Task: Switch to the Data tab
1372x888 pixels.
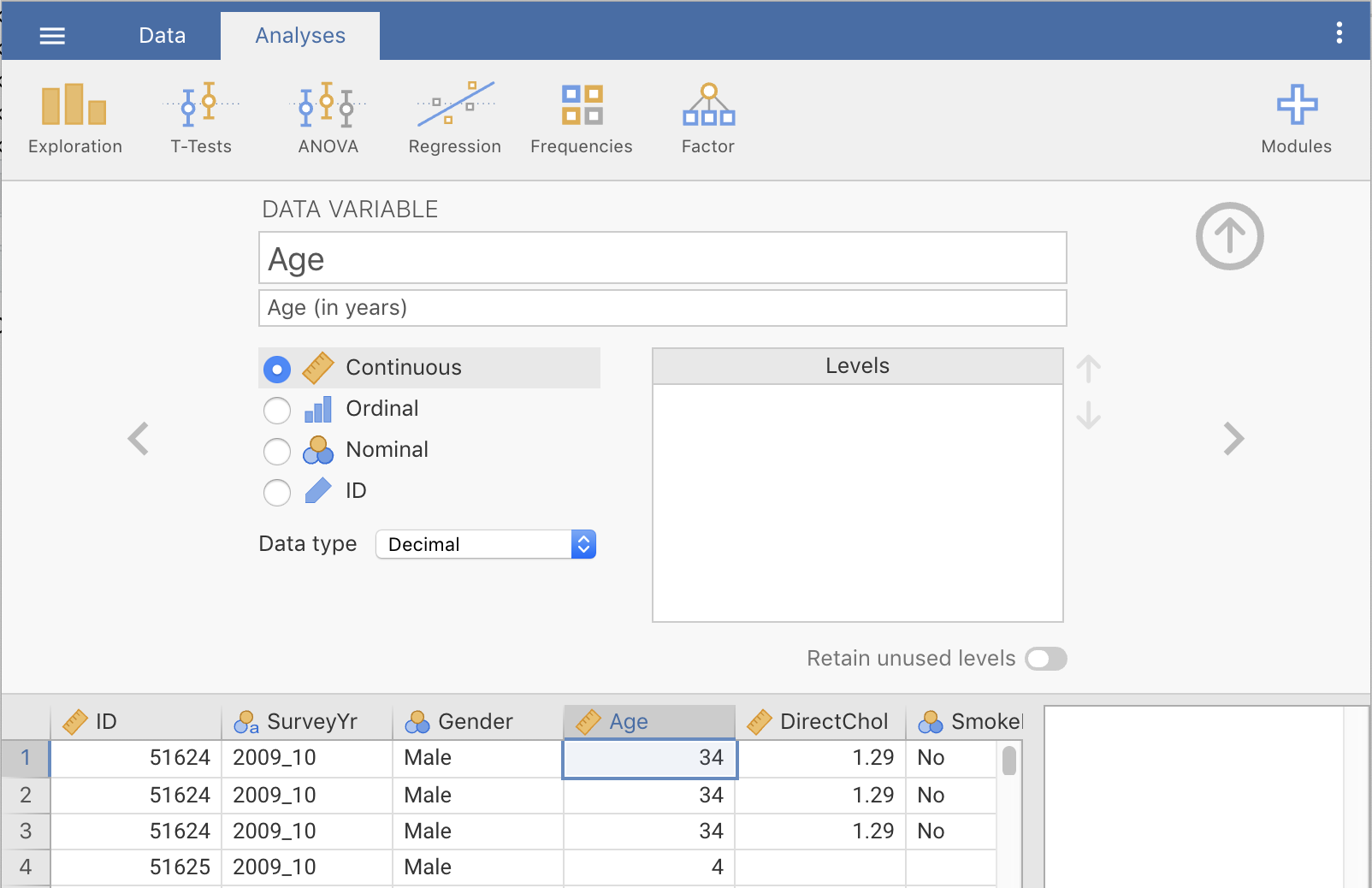Action: [x=162, y=36]
